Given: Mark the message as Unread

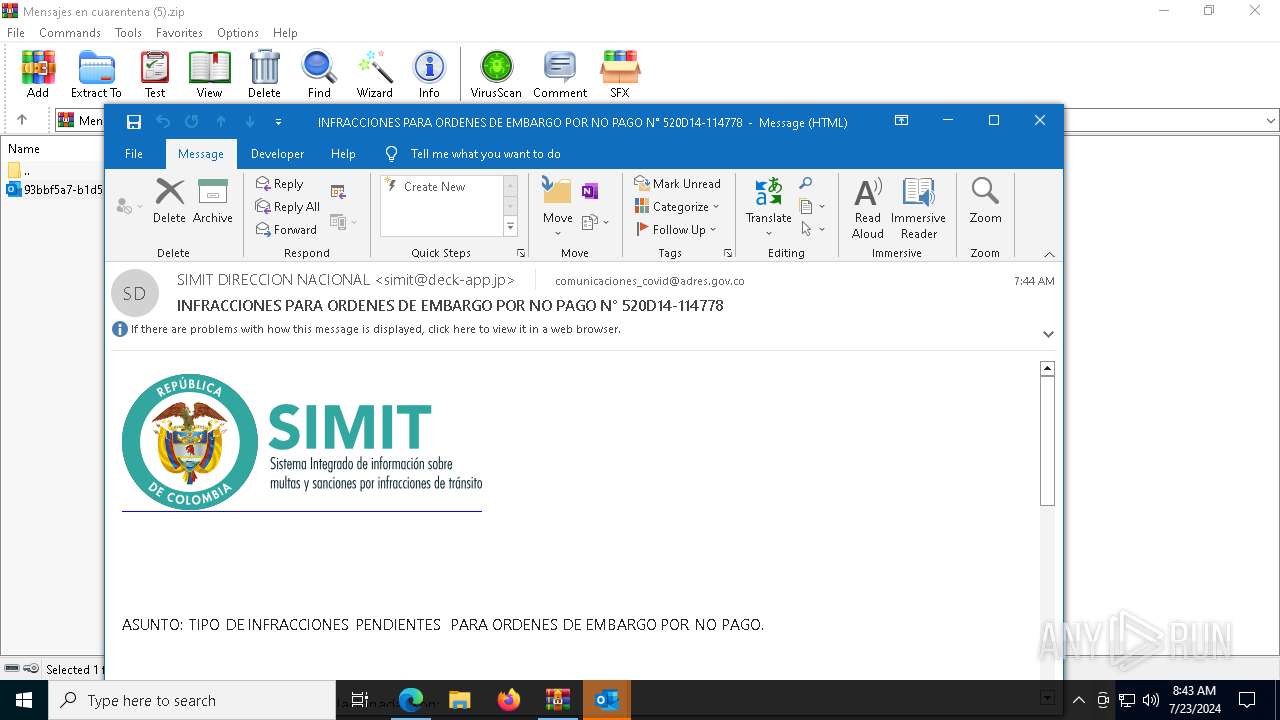Looking at the screenshot, I should 677,184.
